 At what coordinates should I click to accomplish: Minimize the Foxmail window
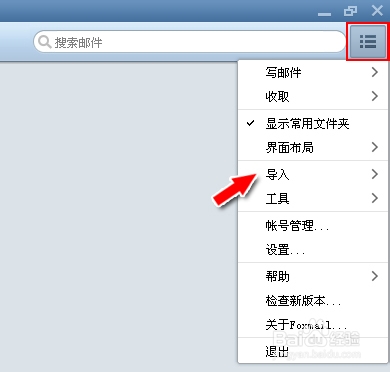[x=324, y=14]
